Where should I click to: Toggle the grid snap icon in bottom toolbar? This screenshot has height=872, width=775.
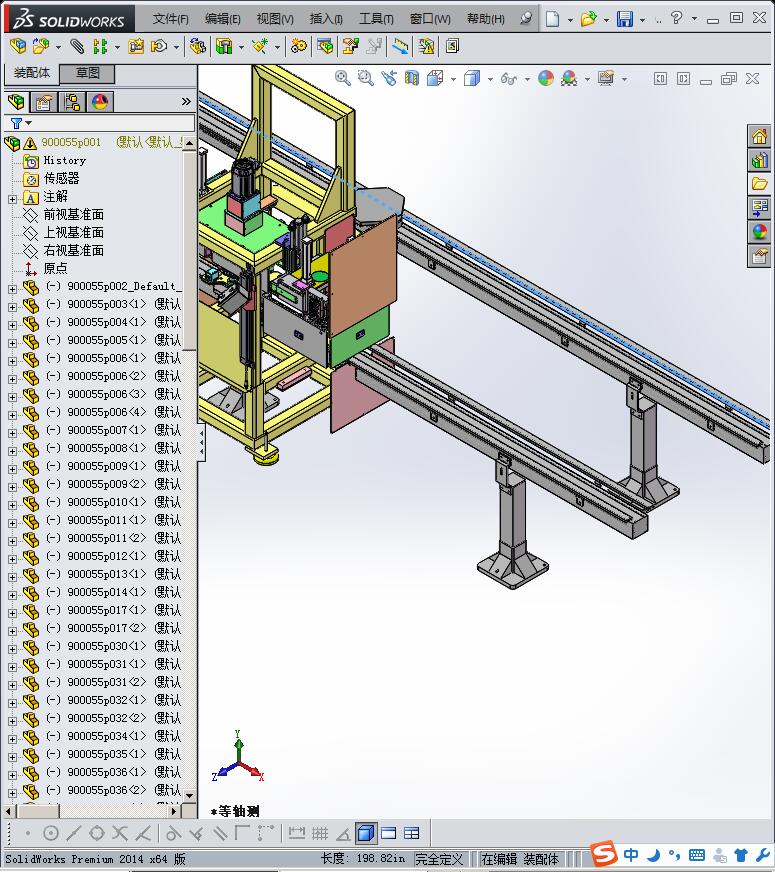(320, 833)
